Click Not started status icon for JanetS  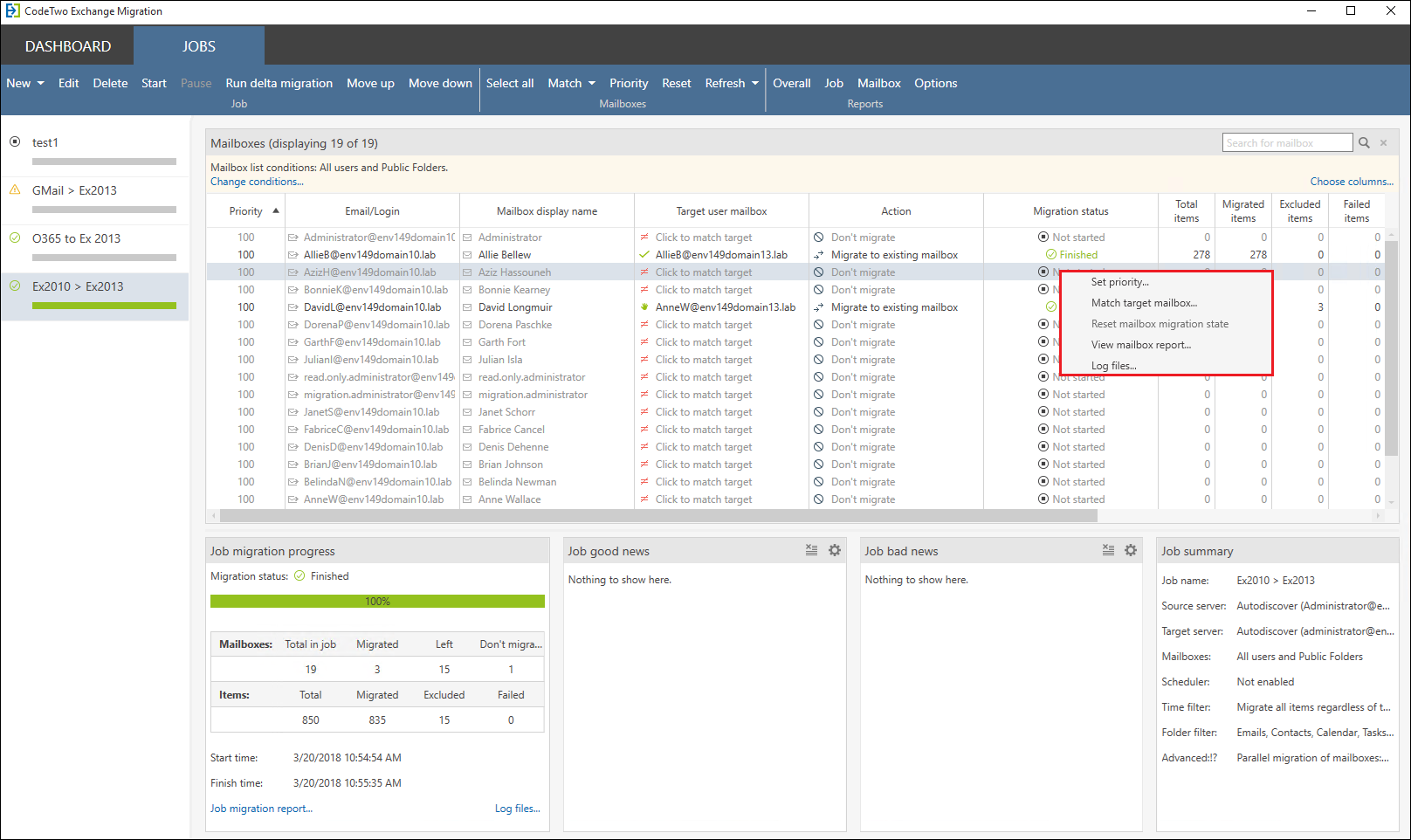pos(1043,412)
